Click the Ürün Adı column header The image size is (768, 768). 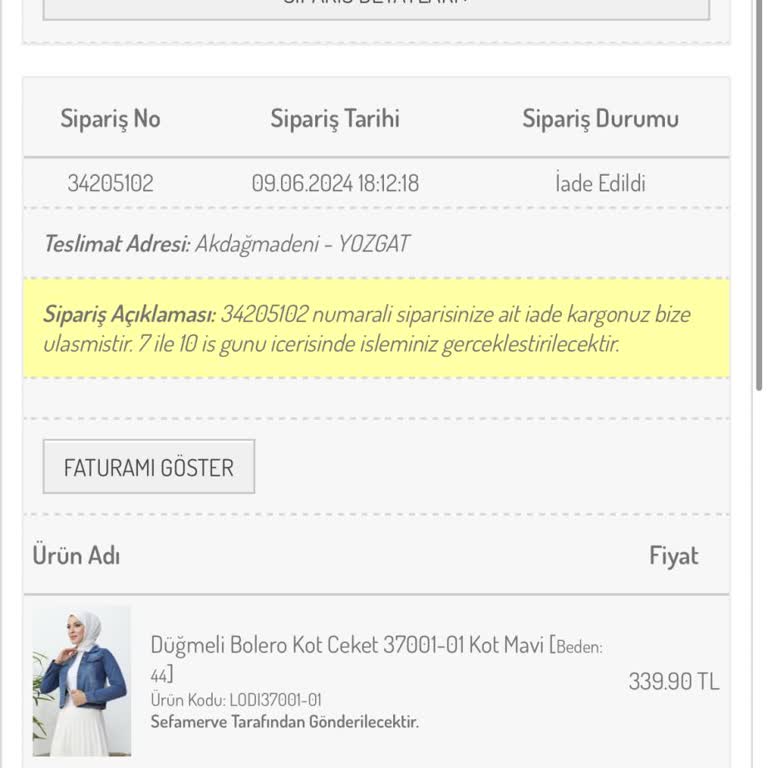[x=76, y=556]
